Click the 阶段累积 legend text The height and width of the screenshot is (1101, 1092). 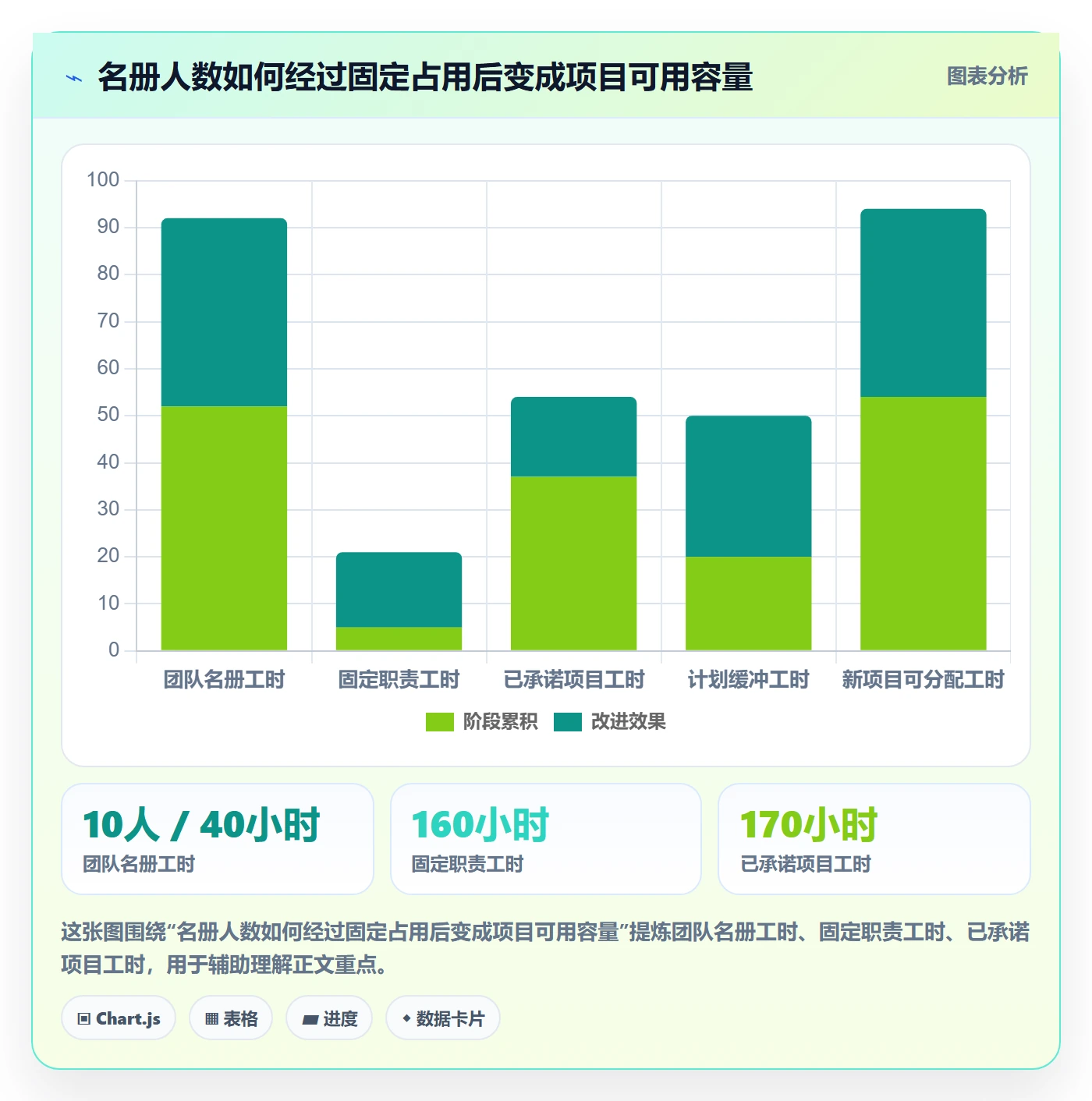coord(500,722)
